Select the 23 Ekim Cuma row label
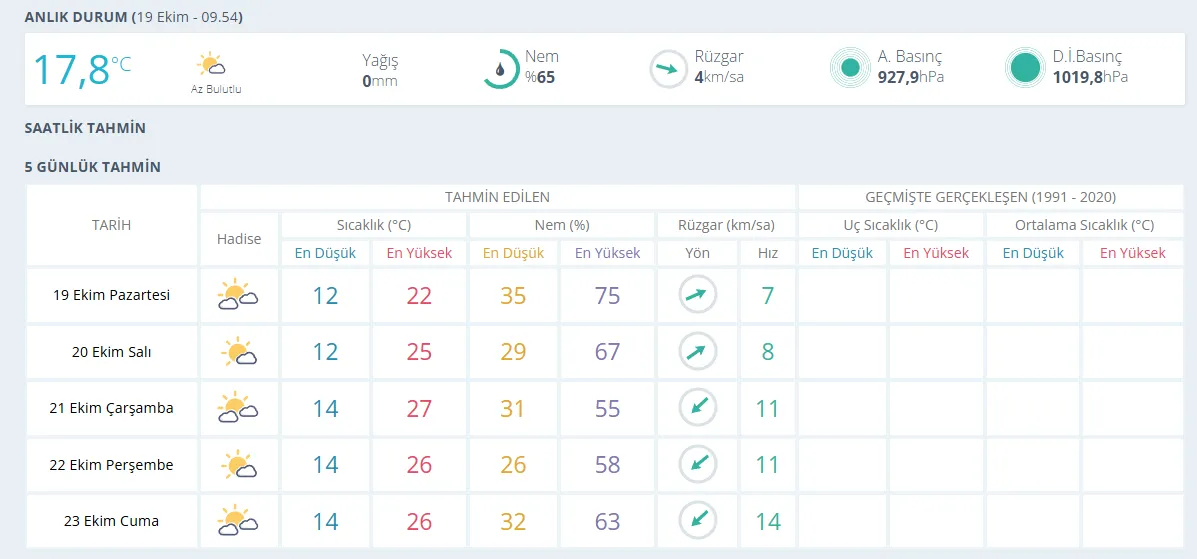The height and width of the screenshot is (559, 1197). click(x=111, y=521)
